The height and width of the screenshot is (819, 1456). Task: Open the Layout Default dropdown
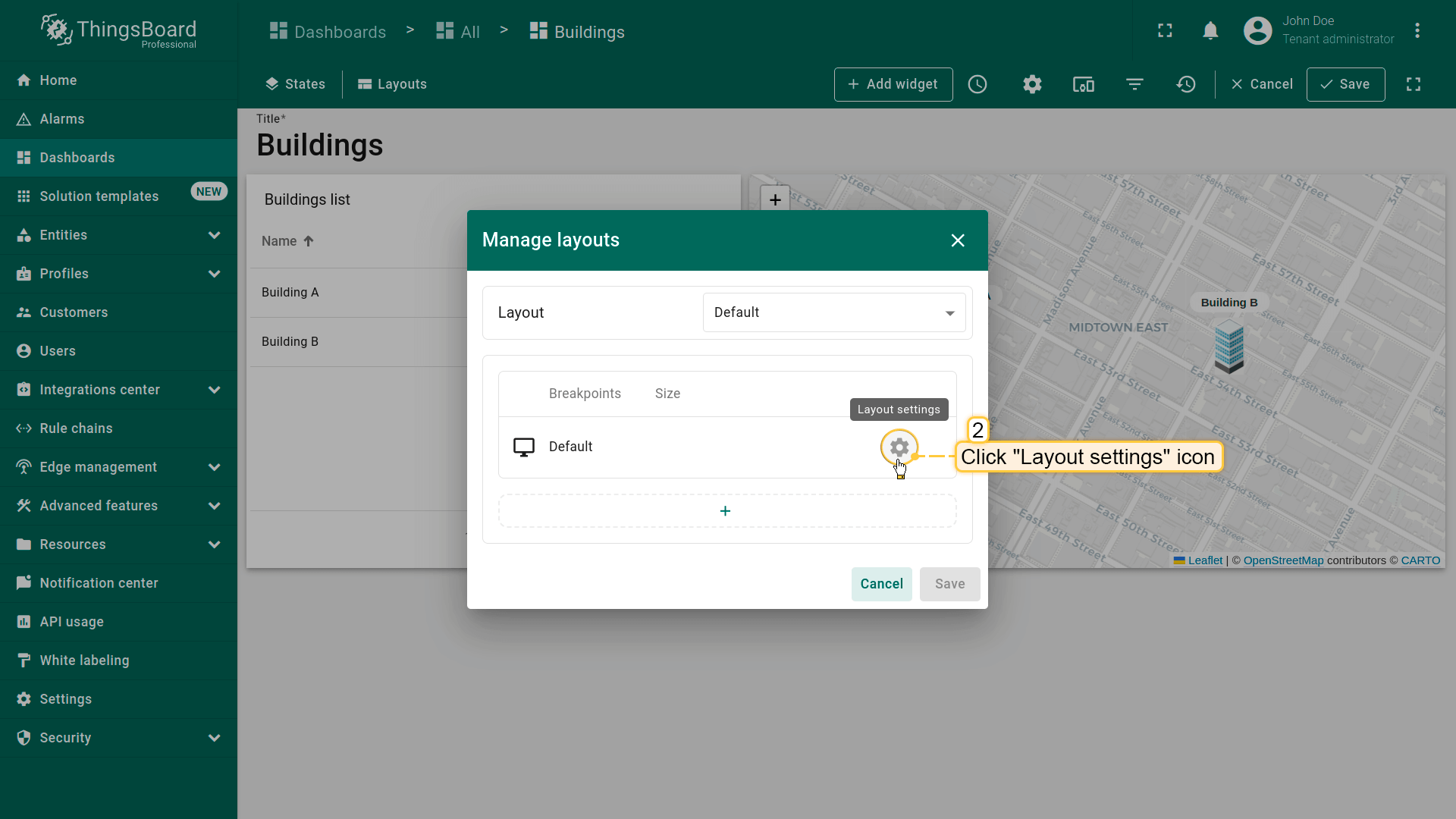coord(833,312)
